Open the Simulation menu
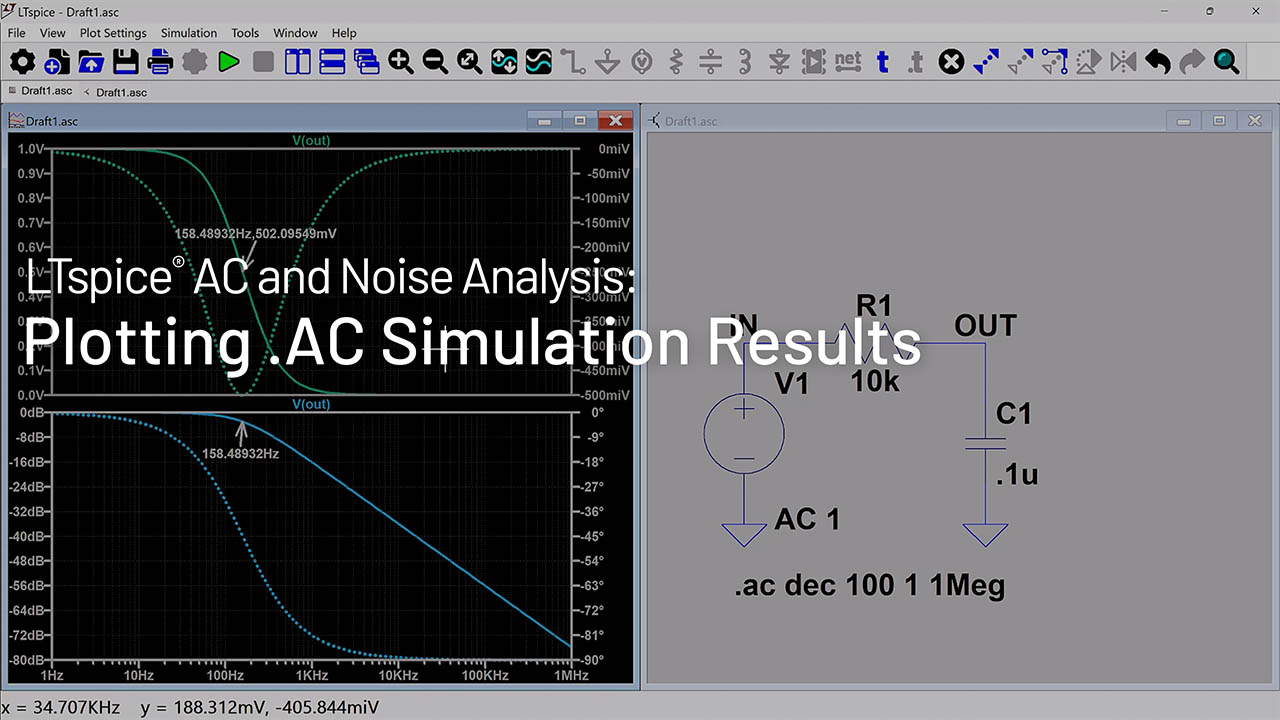 tap(189, 33)
